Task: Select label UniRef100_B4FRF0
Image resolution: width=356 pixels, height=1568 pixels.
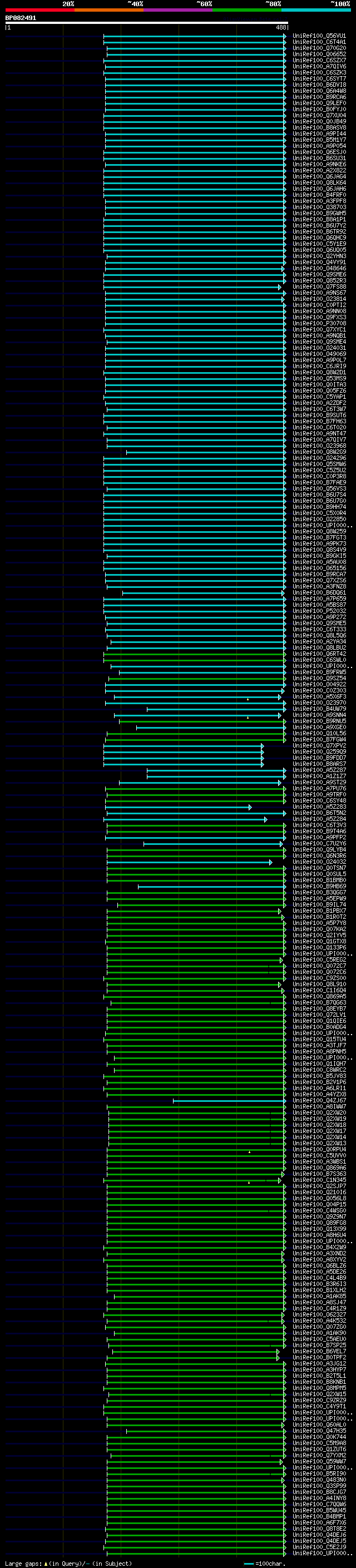Action: click(x=319, y=195)
